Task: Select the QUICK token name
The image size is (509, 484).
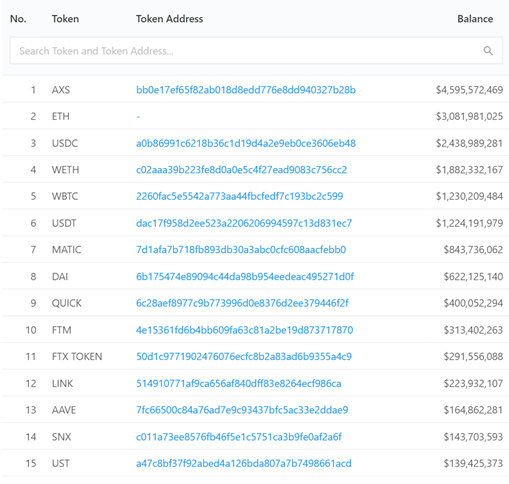Action: [x=66, y=303]
